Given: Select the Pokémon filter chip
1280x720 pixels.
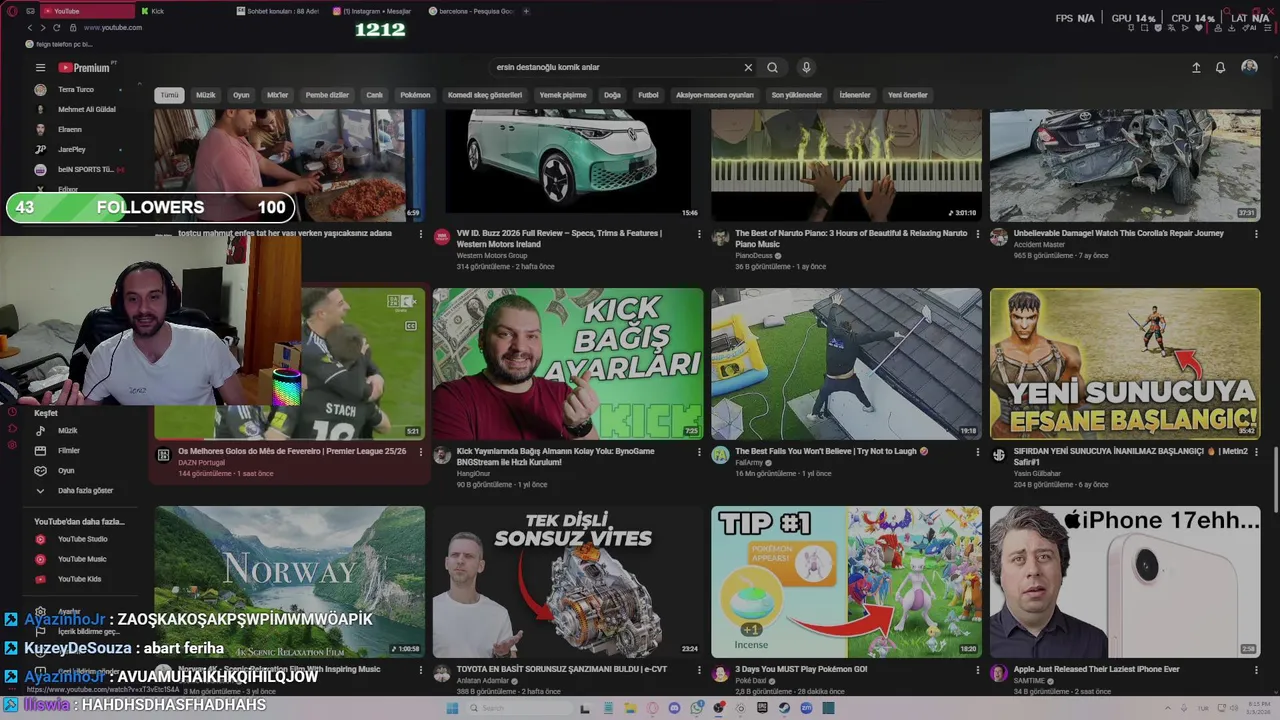Looking at the screenshot, I should coord(415,95).
